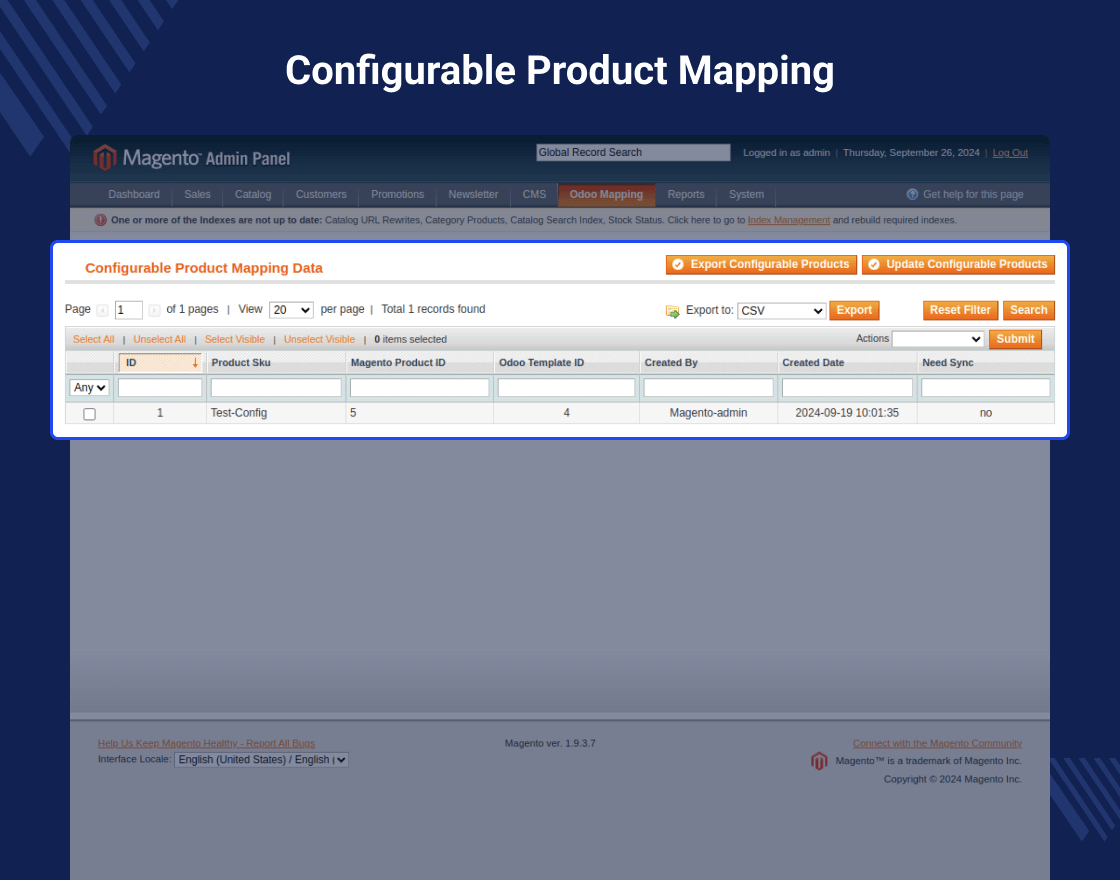1120x880 pixels.
Task: Open the Export to CSV dropdown
Action: point(781,311)
